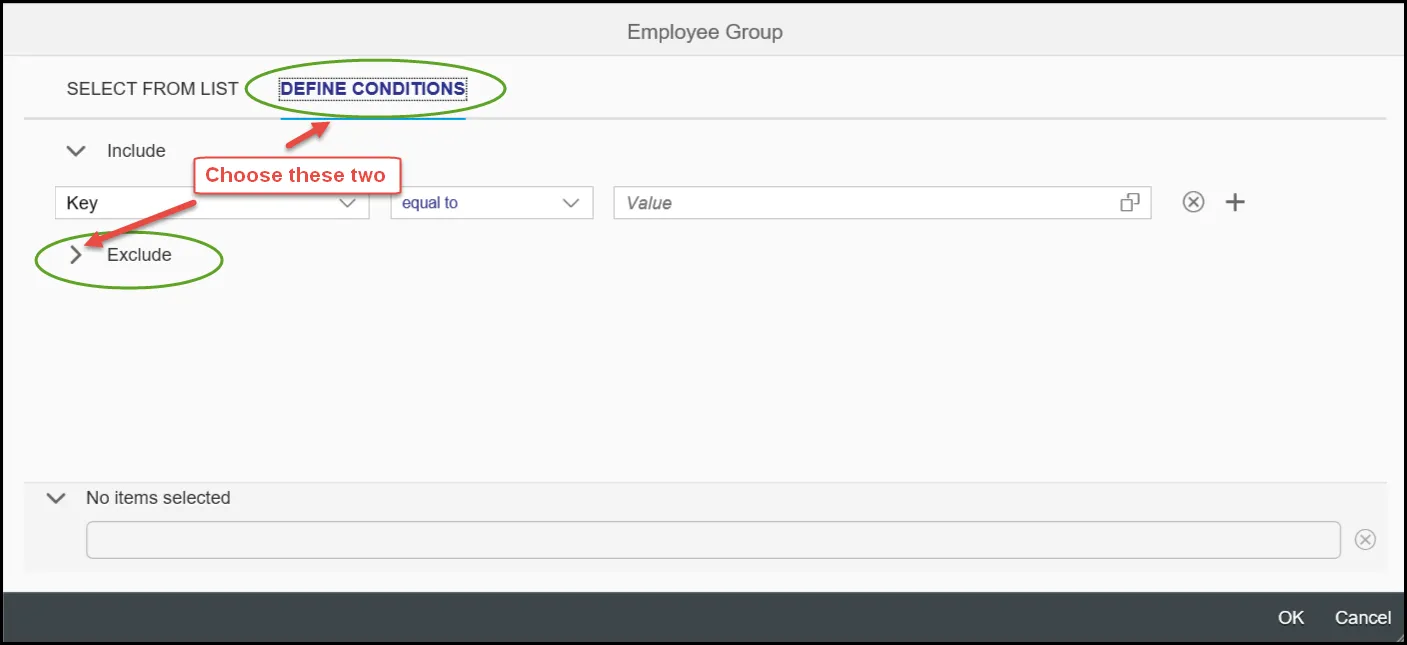Image resolution: width=1407 pixels, height=645 pixels.
Task: Expand the Exclude section chevron
Action: tap(76, 255)
